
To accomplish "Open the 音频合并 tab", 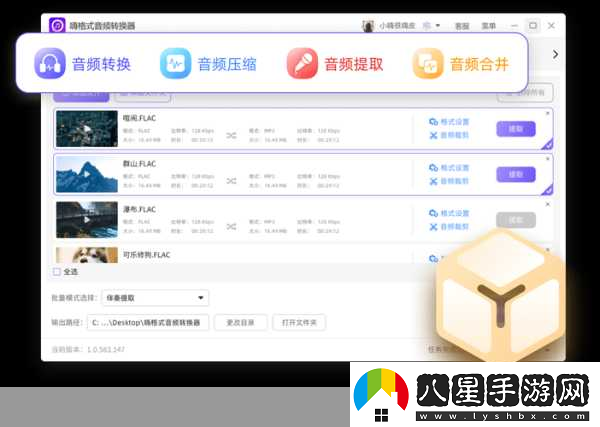I will (461, 64).
